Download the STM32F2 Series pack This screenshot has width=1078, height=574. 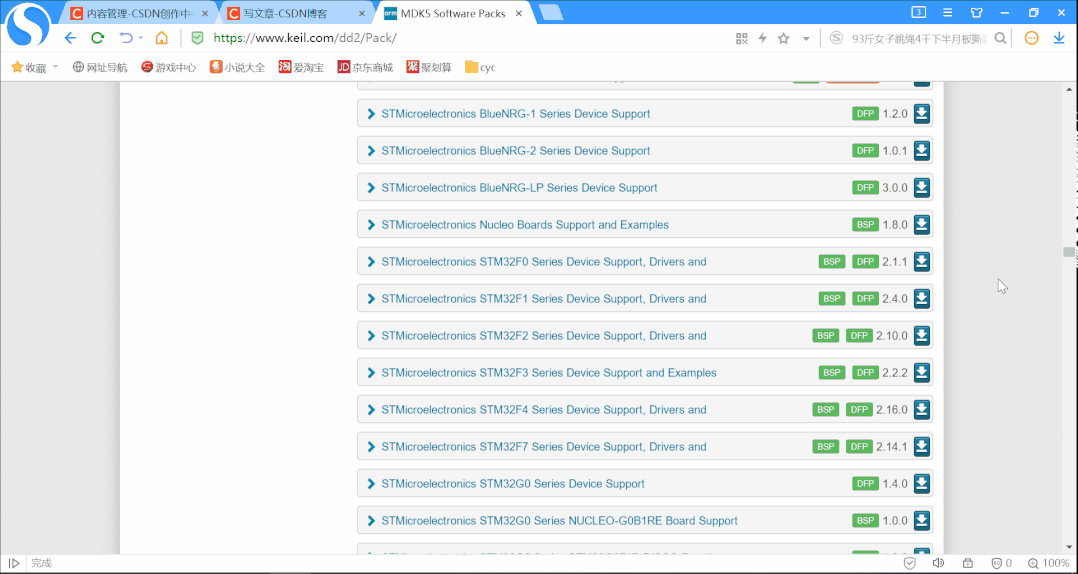(x=921, y=336)
